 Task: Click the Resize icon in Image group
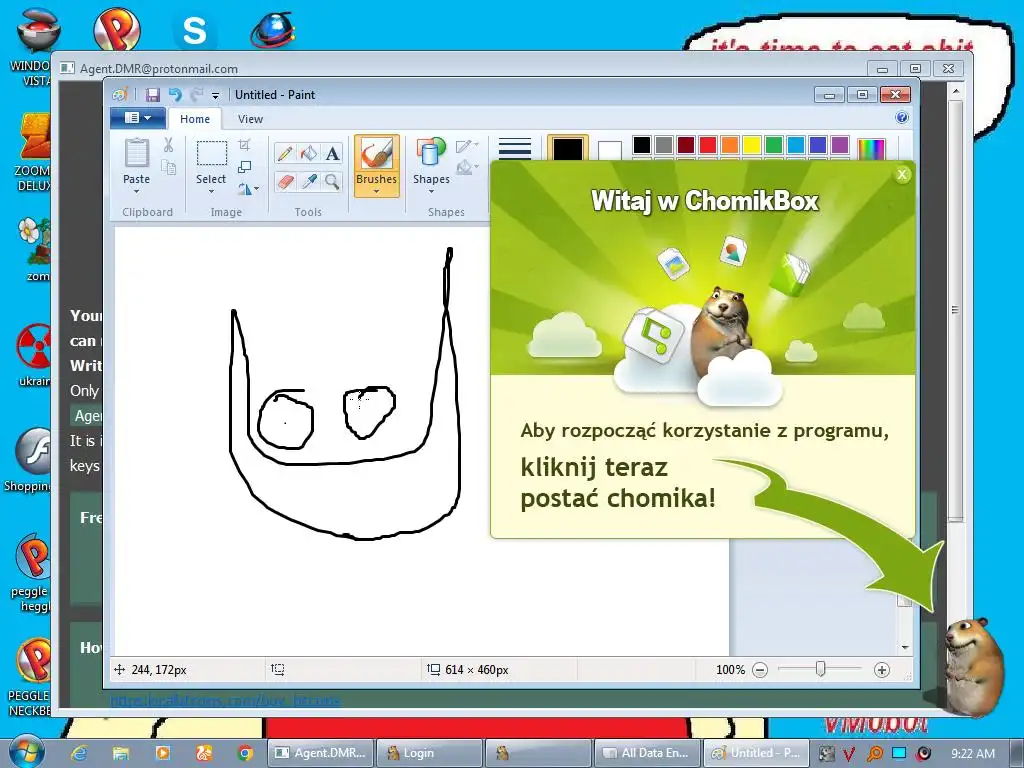(x=245, y=167)
